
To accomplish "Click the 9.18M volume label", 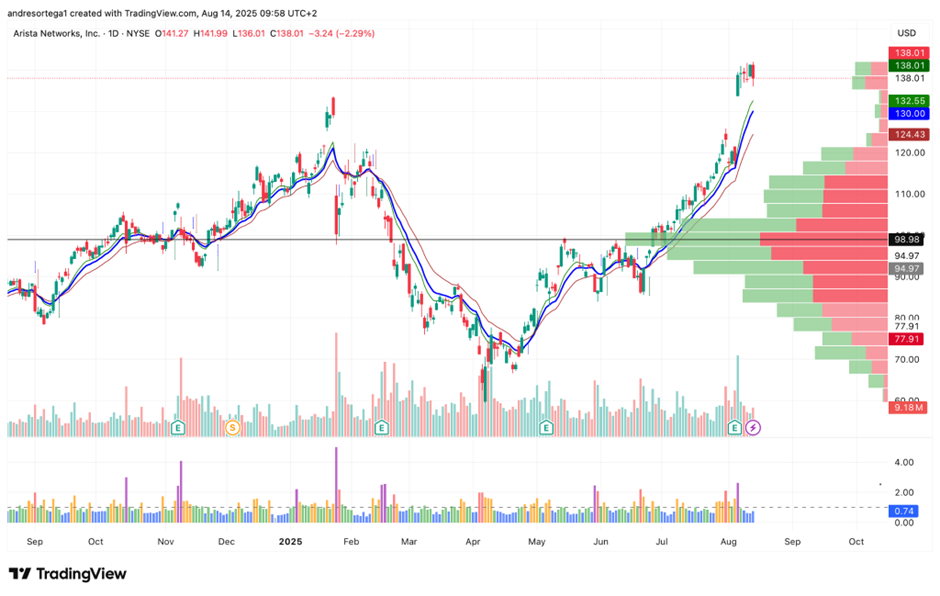I will [908, 407].
